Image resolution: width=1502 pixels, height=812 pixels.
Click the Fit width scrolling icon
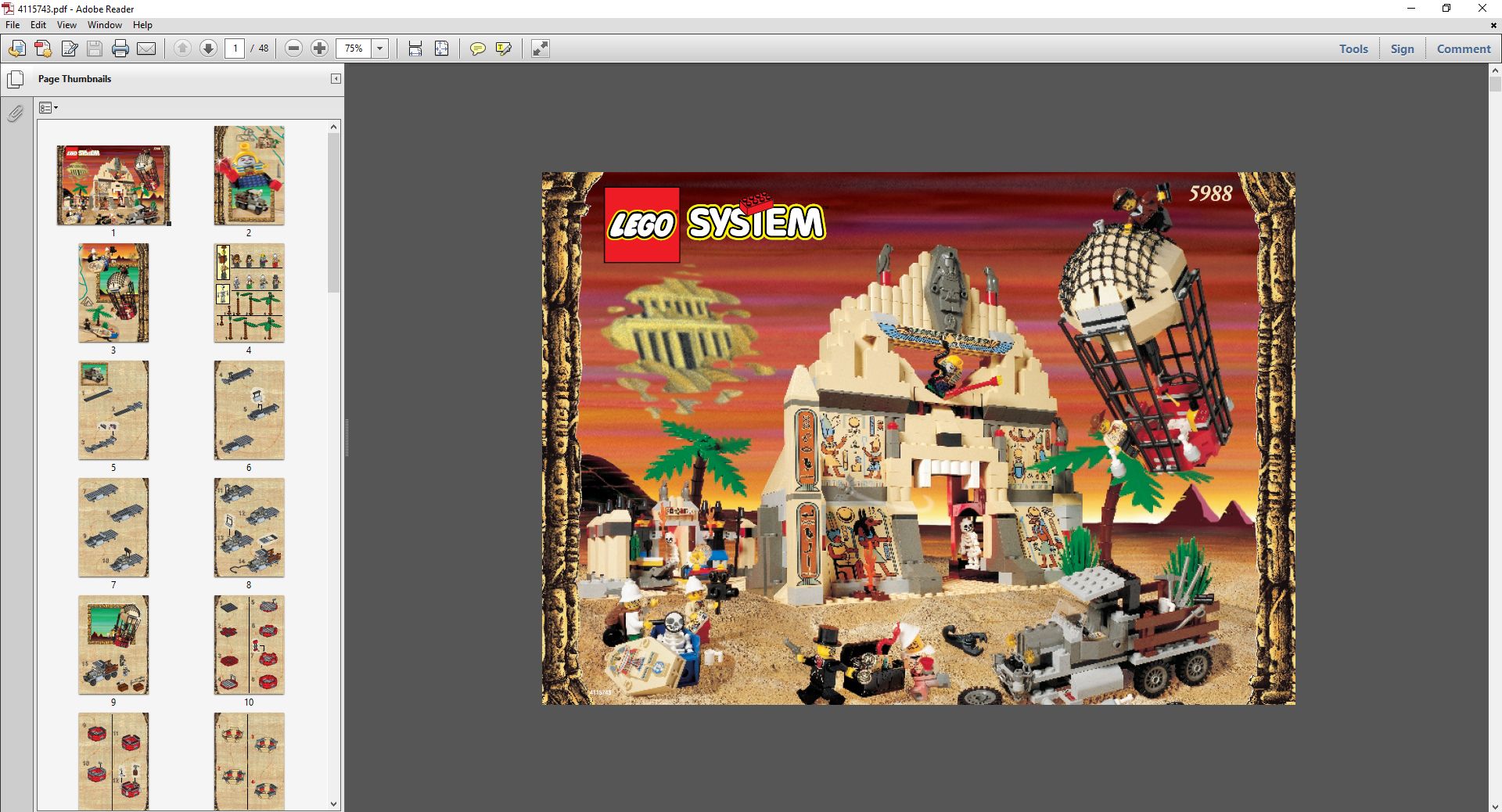click(x=415, y=49)
